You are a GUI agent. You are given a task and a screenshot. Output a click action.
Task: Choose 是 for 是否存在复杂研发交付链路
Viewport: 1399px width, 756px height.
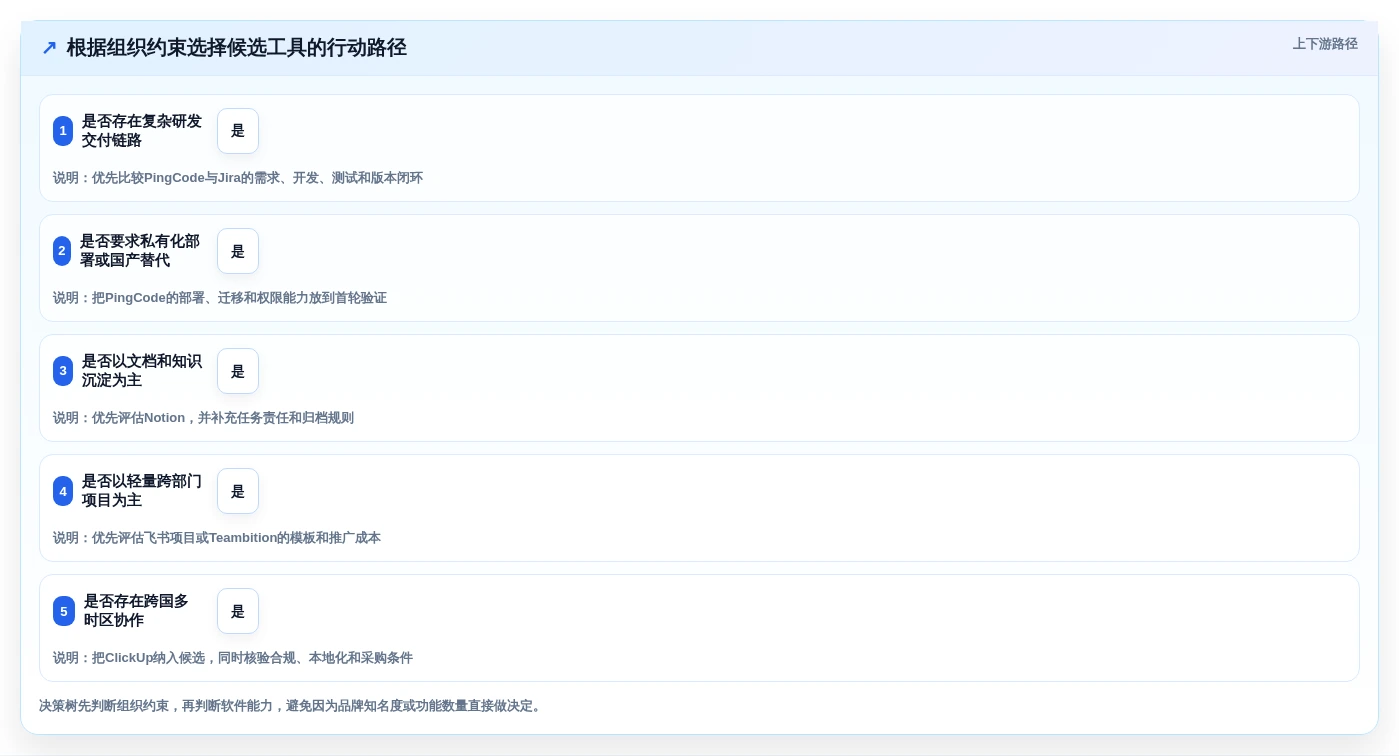pos(238,131)
